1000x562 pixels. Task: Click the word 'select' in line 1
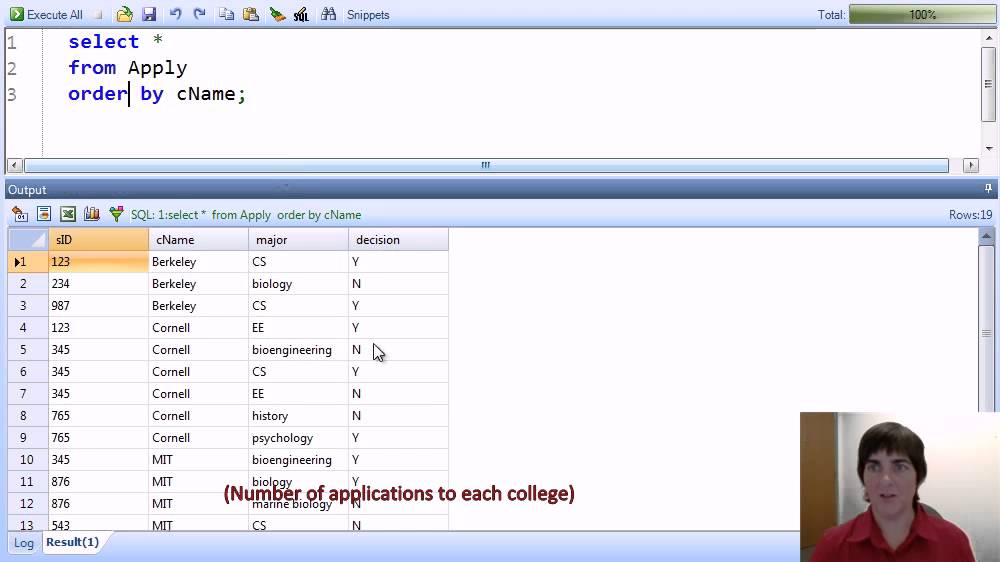103,41
